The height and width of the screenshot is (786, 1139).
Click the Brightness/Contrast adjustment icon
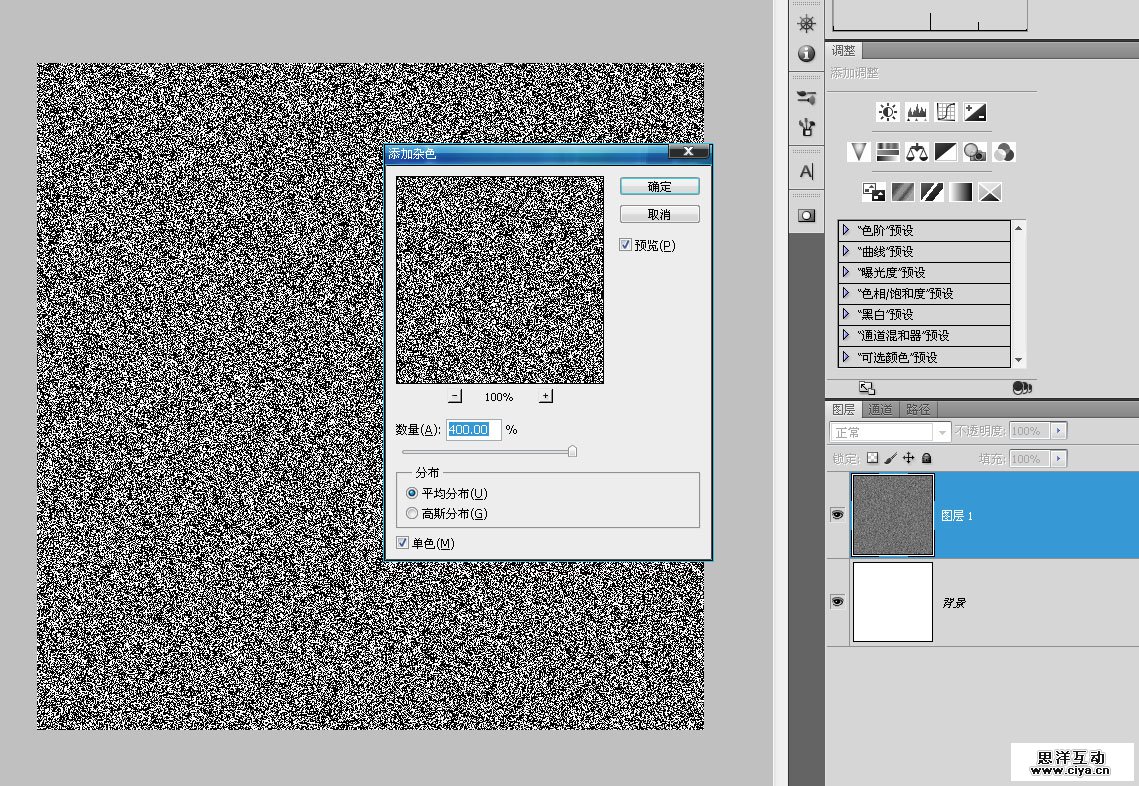pyautogui.click(x=887, y=112)
